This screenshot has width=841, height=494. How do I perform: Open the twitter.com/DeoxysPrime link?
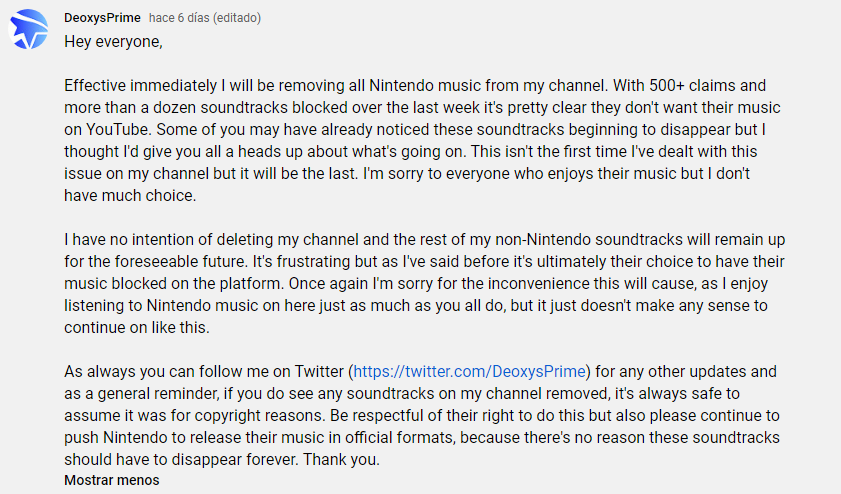coord(469,371)
